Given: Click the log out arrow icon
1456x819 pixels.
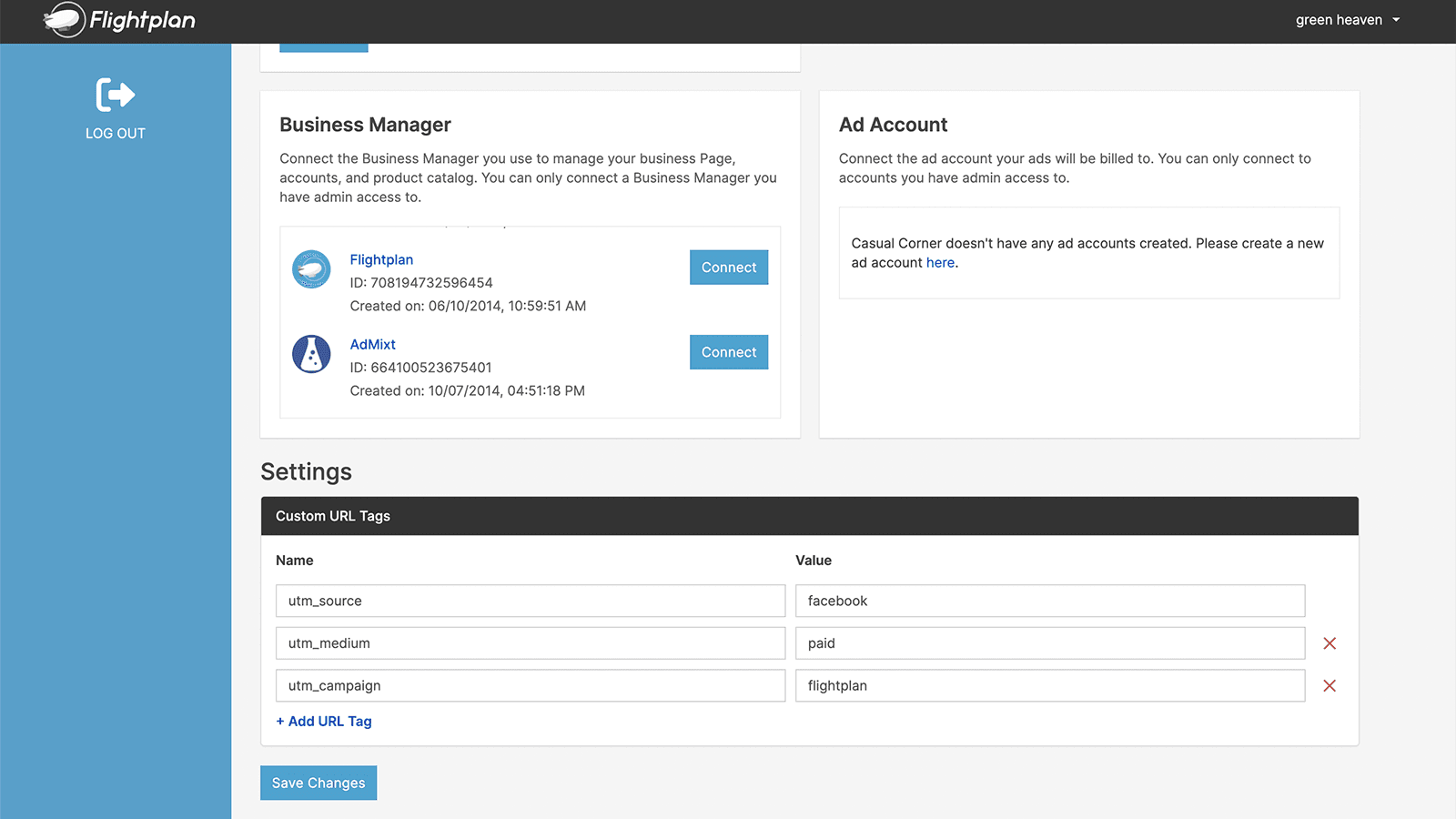Looking at the screenshot, I should (x=116, y=95).
